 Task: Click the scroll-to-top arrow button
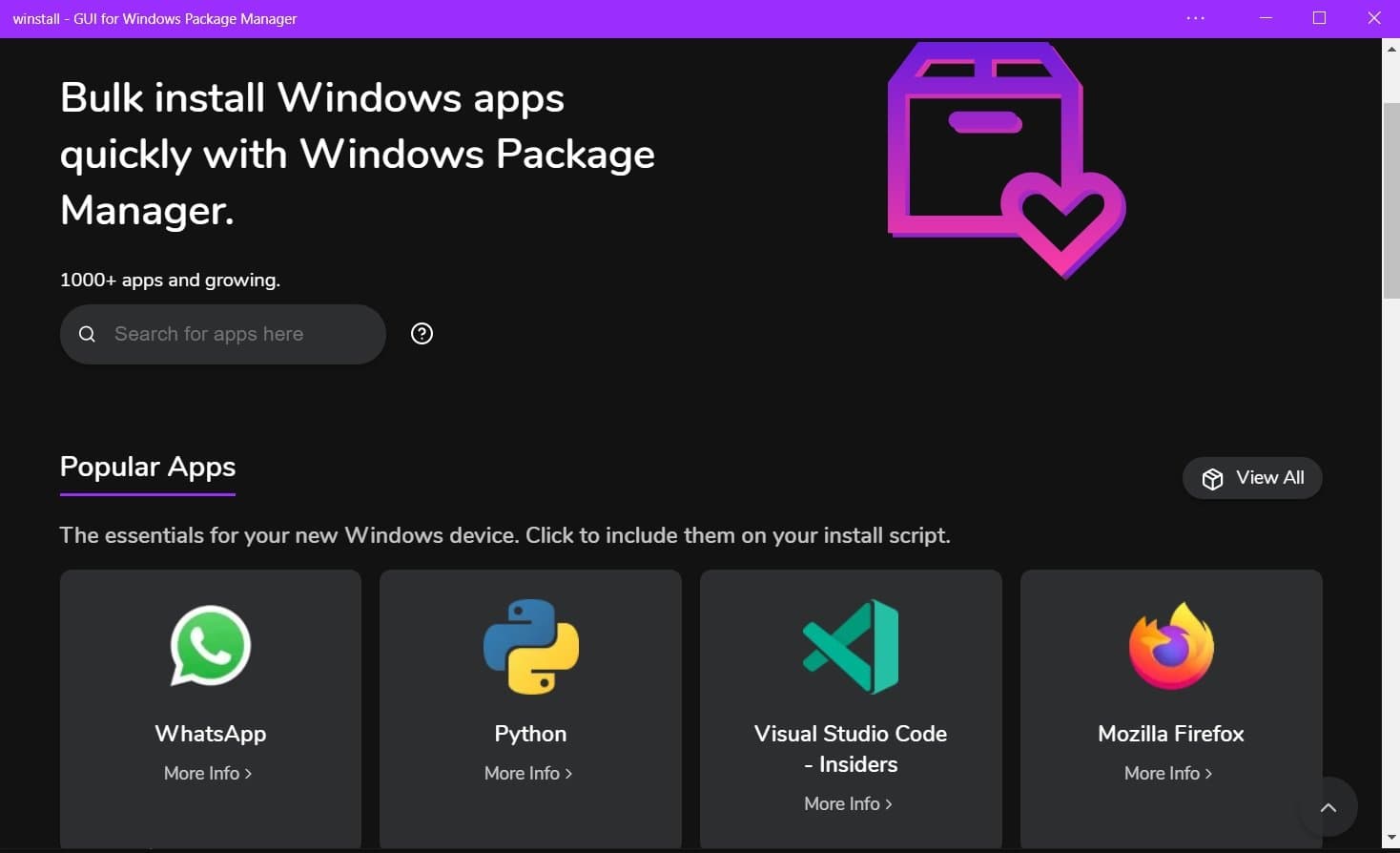(x=1328, y=807)
